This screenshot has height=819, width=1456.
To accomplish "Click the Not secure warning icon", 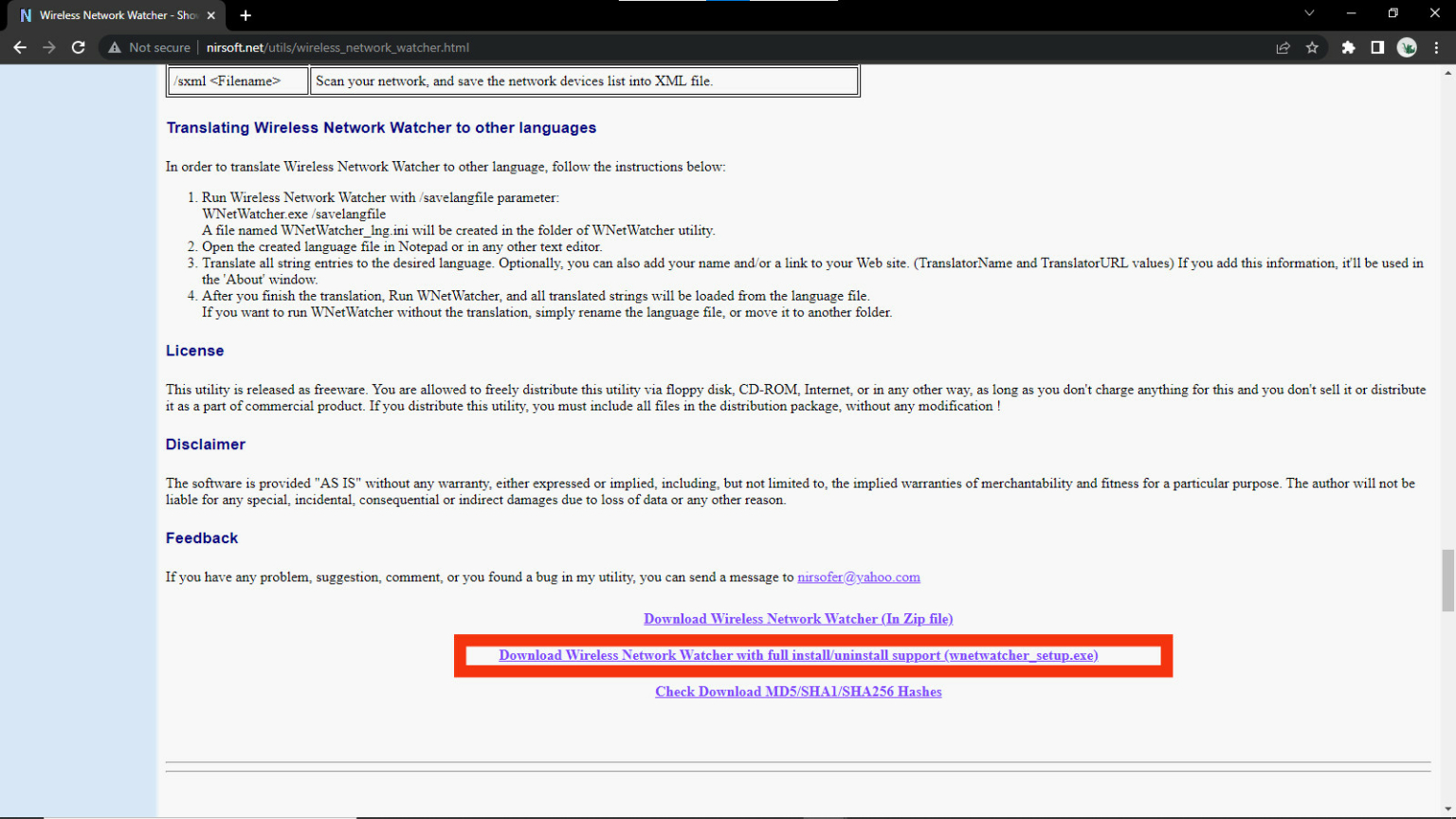I will (x=115, y=47).
